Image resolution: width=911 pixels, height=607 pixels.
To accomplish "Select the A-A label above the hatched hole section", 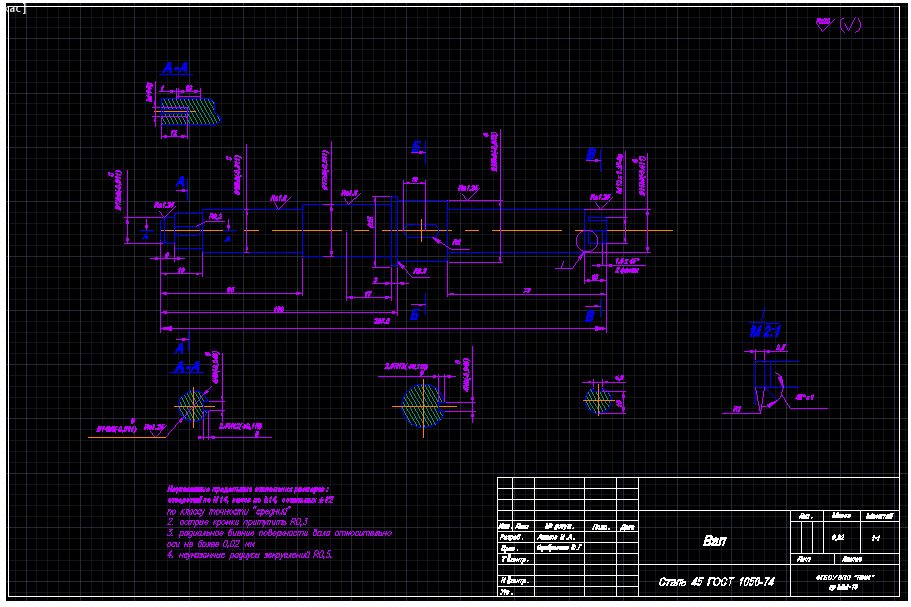I will (176, 69).
